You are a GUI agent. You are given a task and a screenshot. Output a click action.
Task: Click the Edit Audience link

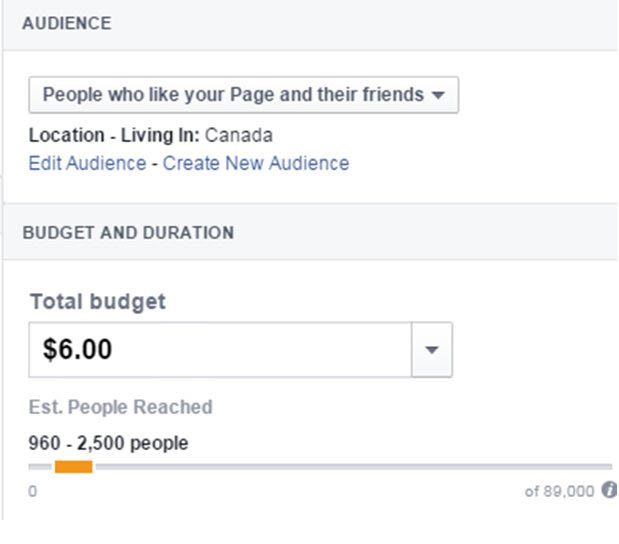coord(87,163)
